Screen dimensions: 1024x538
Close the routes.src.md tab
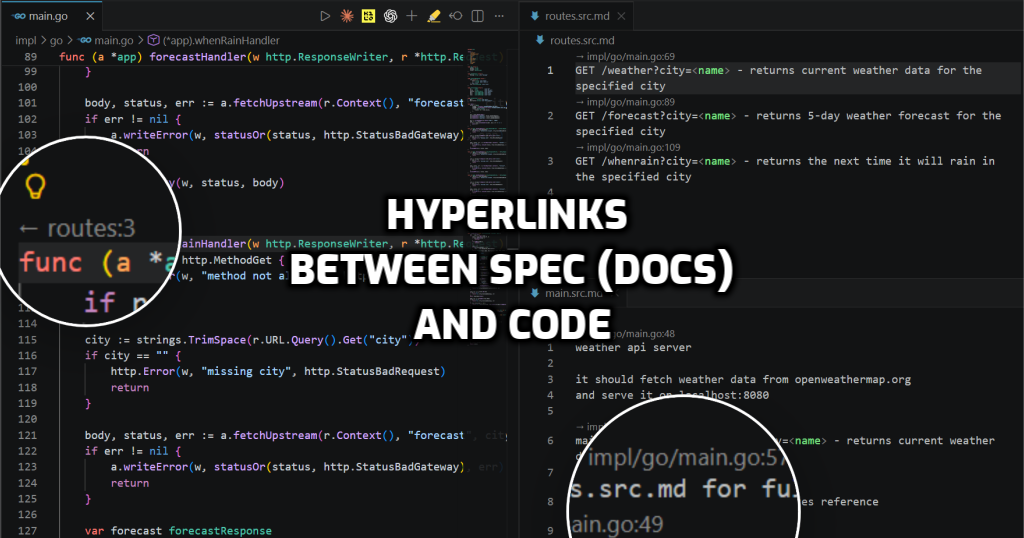click(621, 16)
